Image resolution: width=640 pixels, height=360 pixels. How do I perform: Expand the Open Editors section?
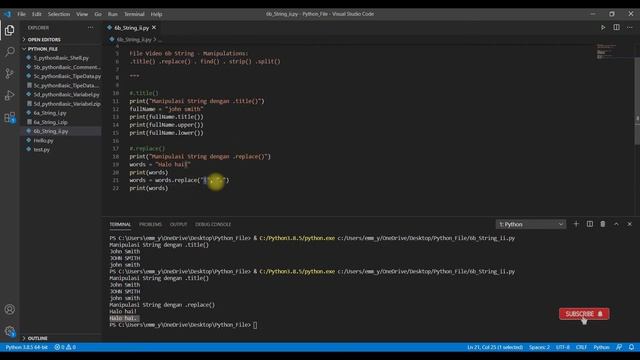coord(44,40)
